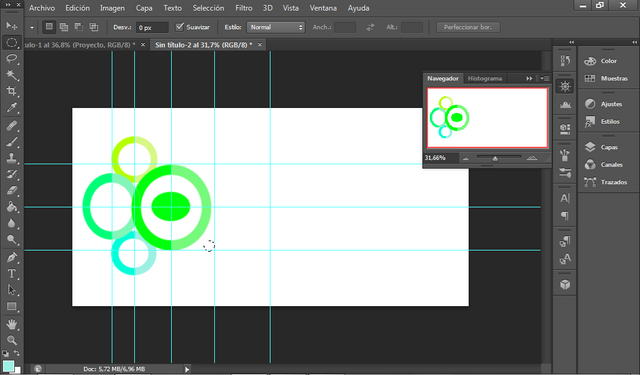Select the Lasso tool
Viewport: 640px width, 375px height.
coord(11,58)
